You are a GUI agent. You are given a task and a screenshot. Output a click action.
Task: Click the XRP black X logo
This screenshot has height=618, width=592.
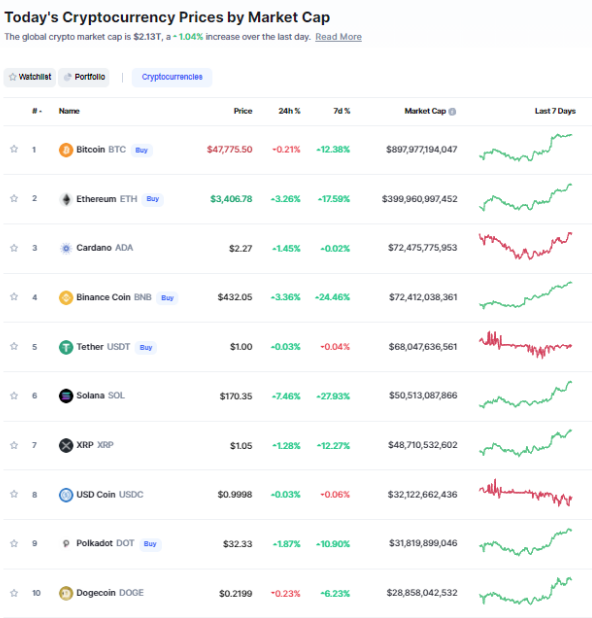pos(66,445)
